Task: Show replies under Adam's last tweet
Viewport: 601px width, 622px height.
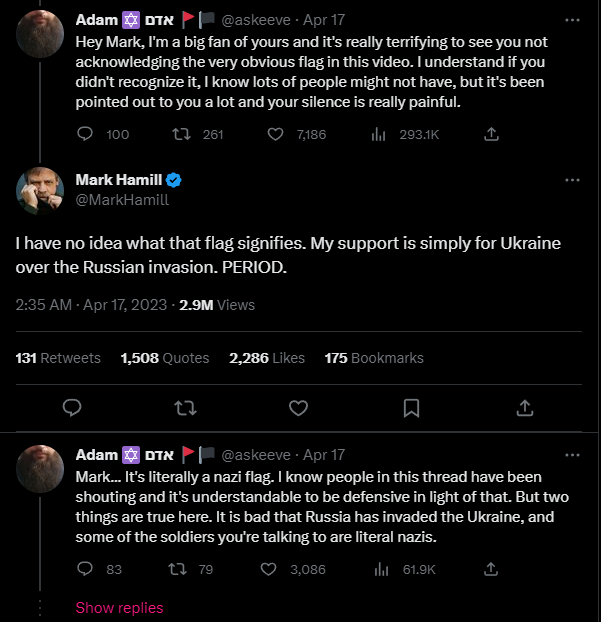Action: tap(119, 607)
